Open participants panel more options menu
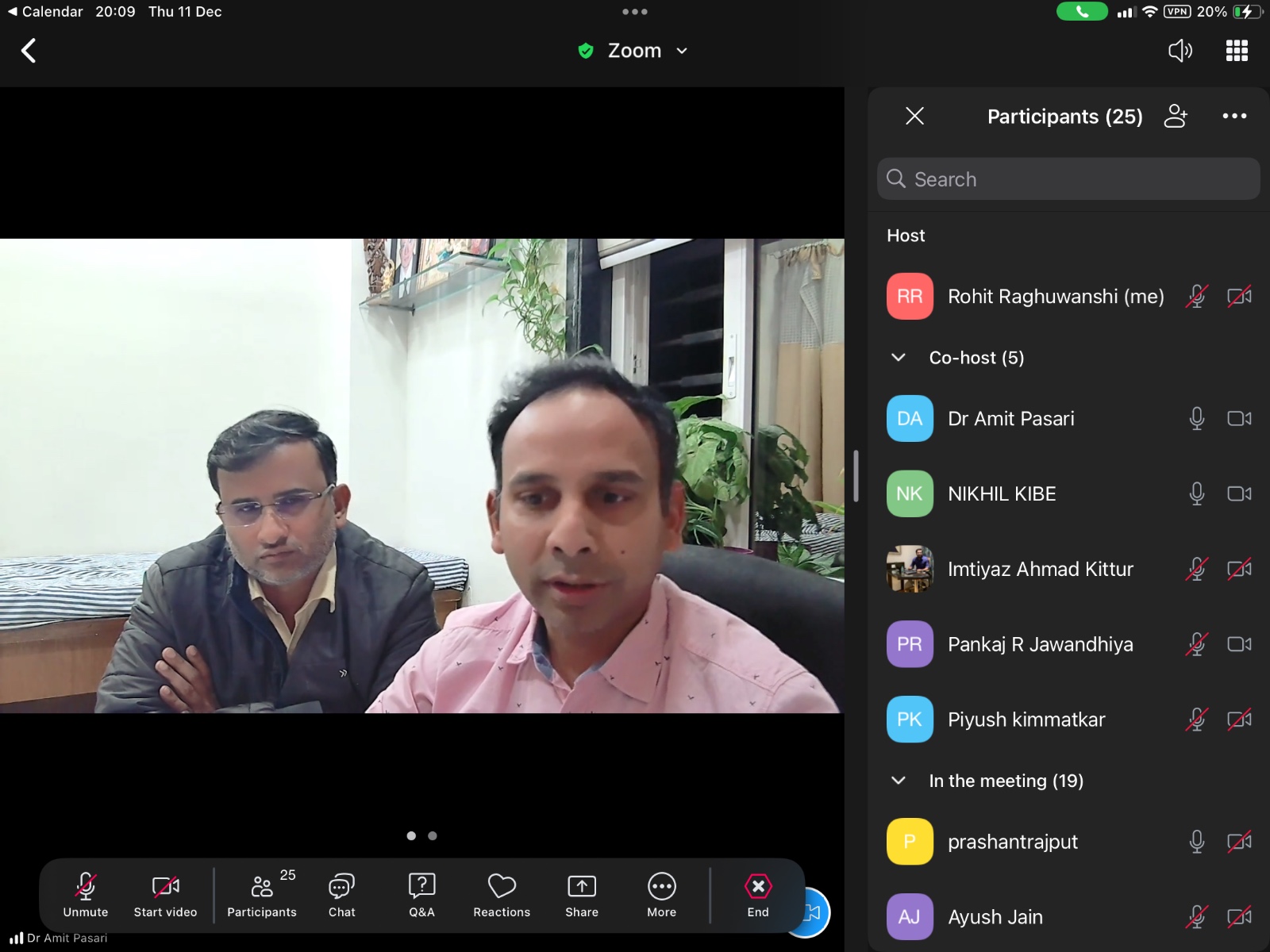 coord(1234,117)
